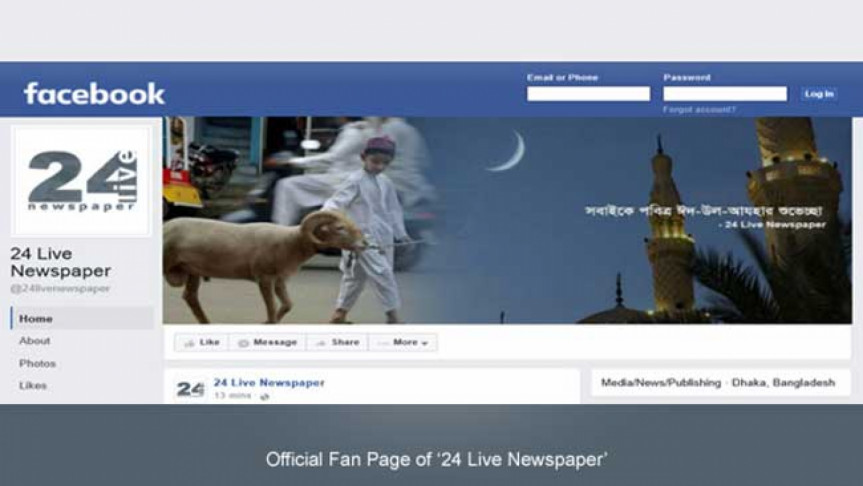Open the 24 Live Newspaper profile picture
863x486 pixels.
pyautogui.click(x=81, y=181)
